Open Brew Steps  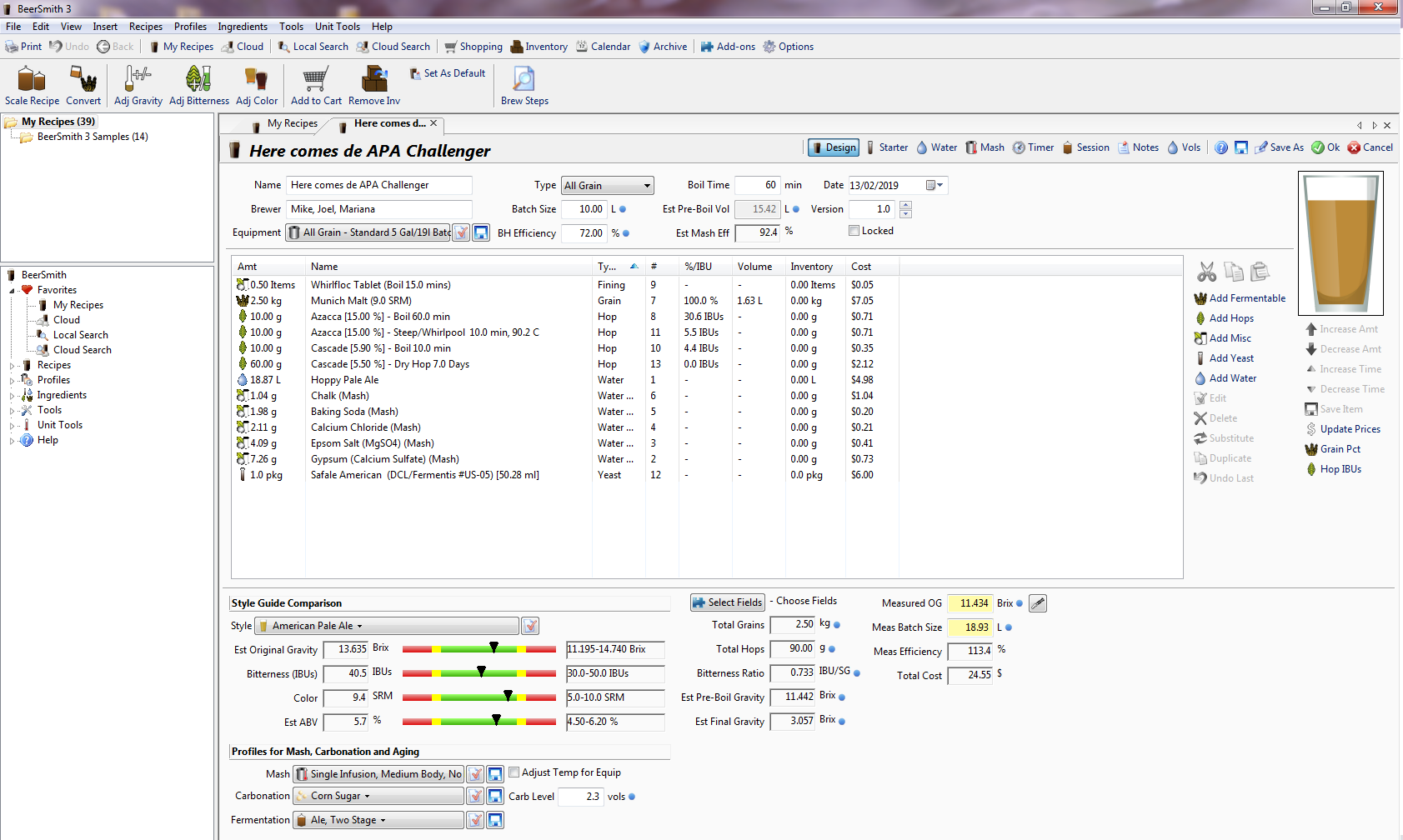point(524,83)
